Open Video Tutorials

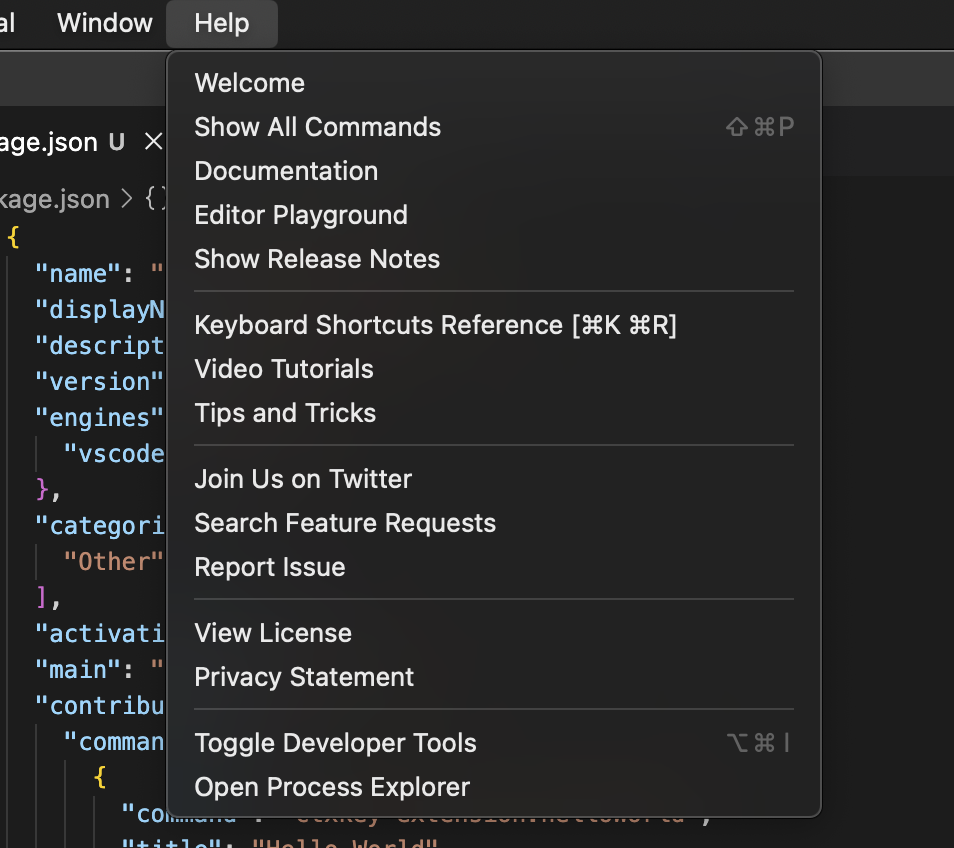point(284,369)
